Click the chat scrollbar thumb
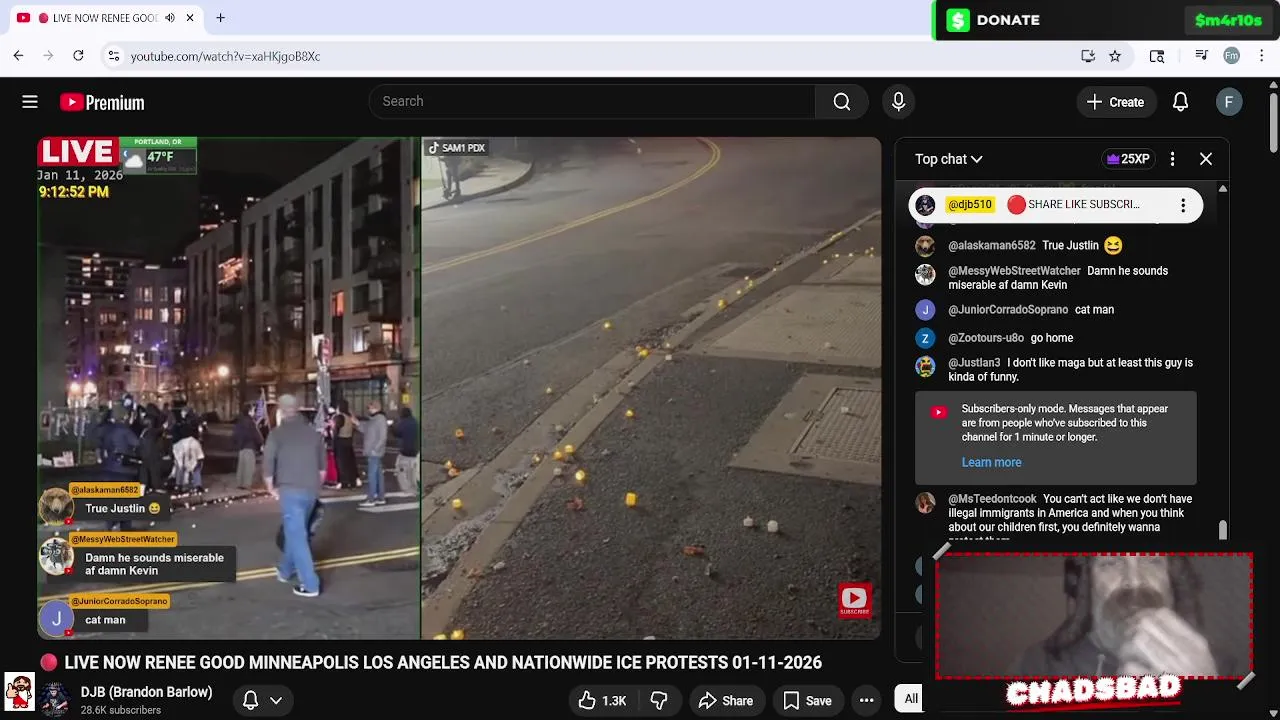The image size is (1280, 720). click(x=1222, y=530)
